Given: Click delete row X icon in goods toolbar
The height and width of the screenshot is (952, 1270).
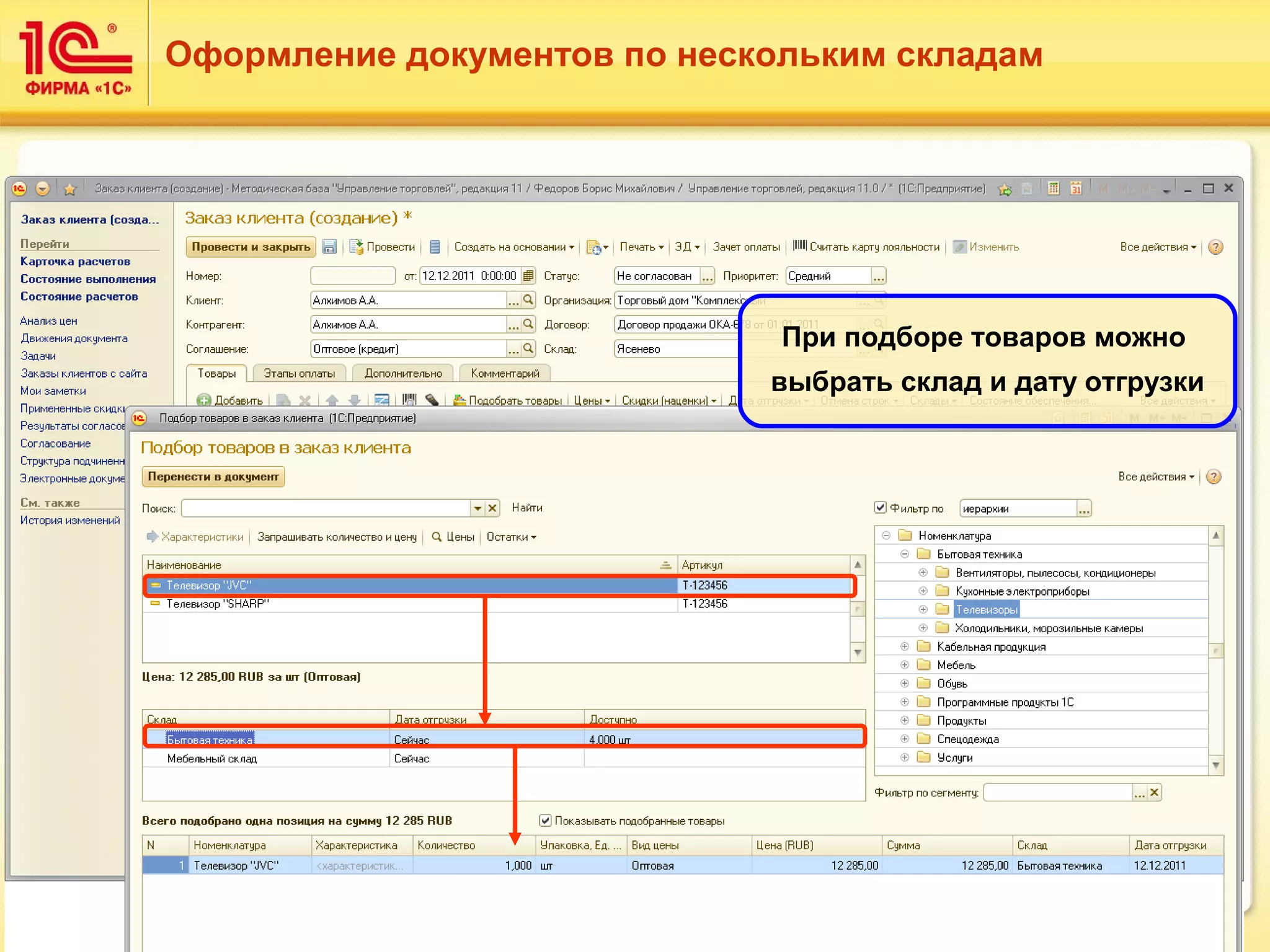Looking at the screenshot, I should 304,400.
